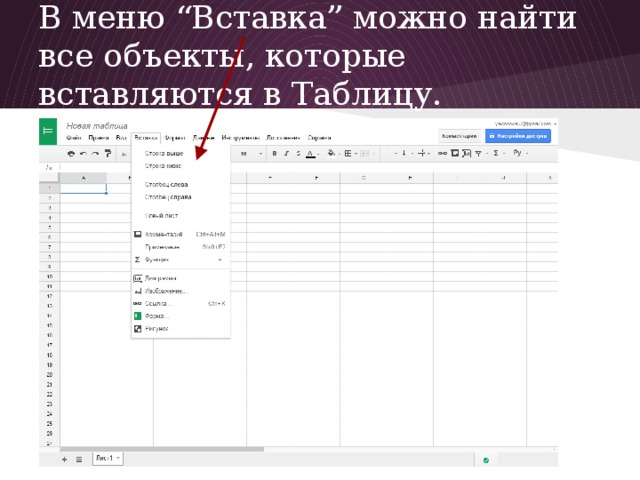Choose 'Новый лист' in Insert menu
Image resolution: width=640 pixels, height=480 pixels.
coord(181,216)
